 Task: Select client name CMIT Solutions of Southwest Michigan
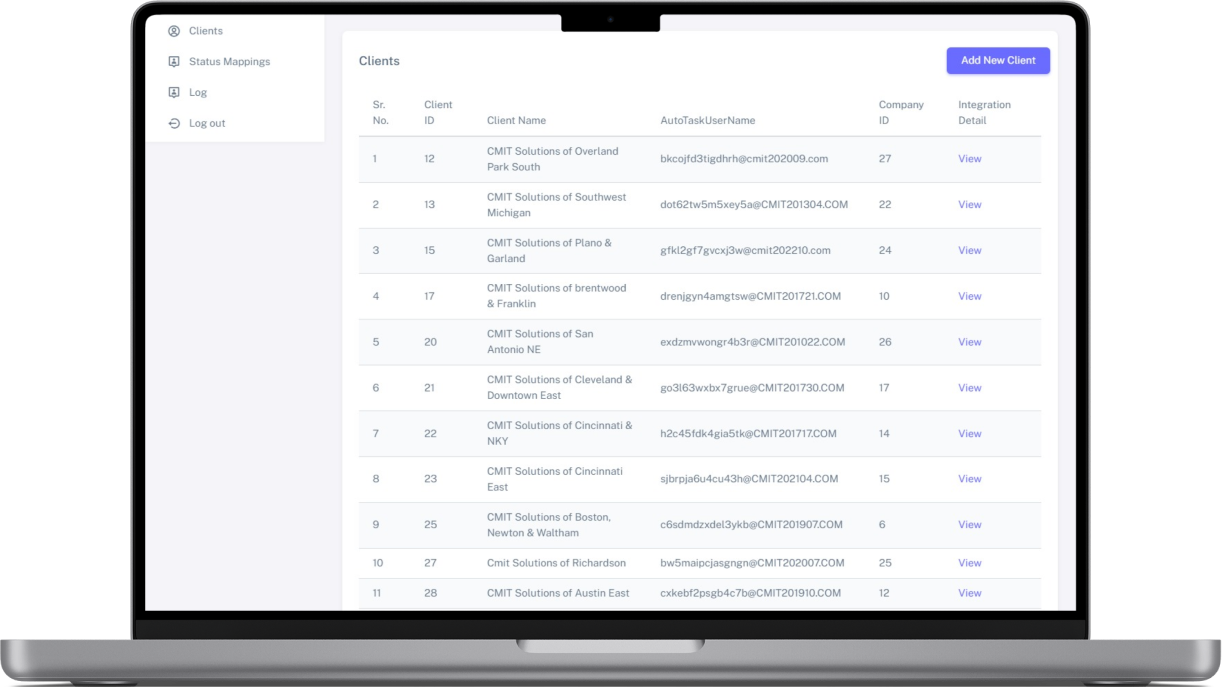(x=557, y=205)
